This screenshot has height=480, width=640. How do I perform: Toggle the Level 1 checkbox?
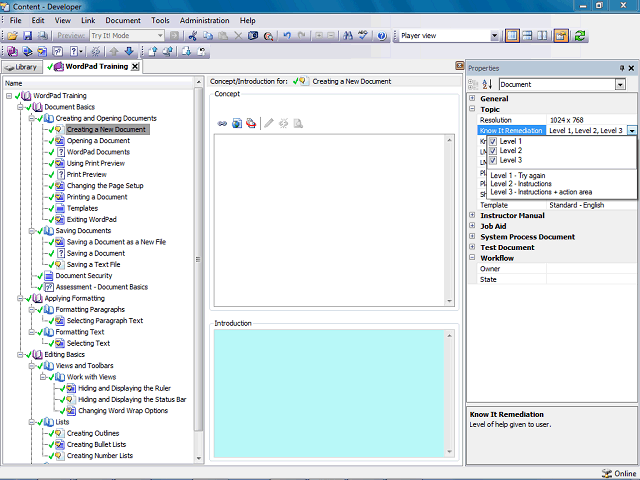click(493, 141)
